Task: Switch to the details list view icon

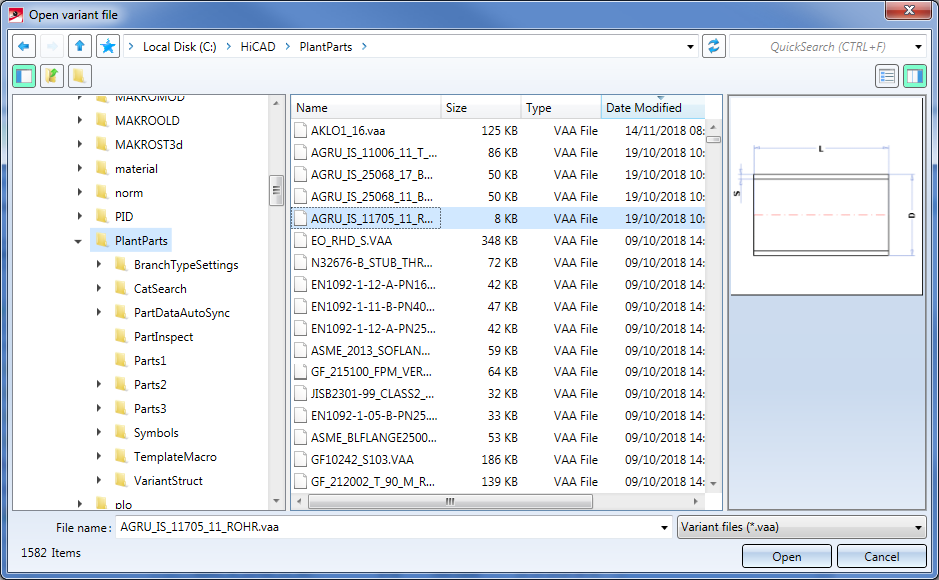Action: point(886,76)
